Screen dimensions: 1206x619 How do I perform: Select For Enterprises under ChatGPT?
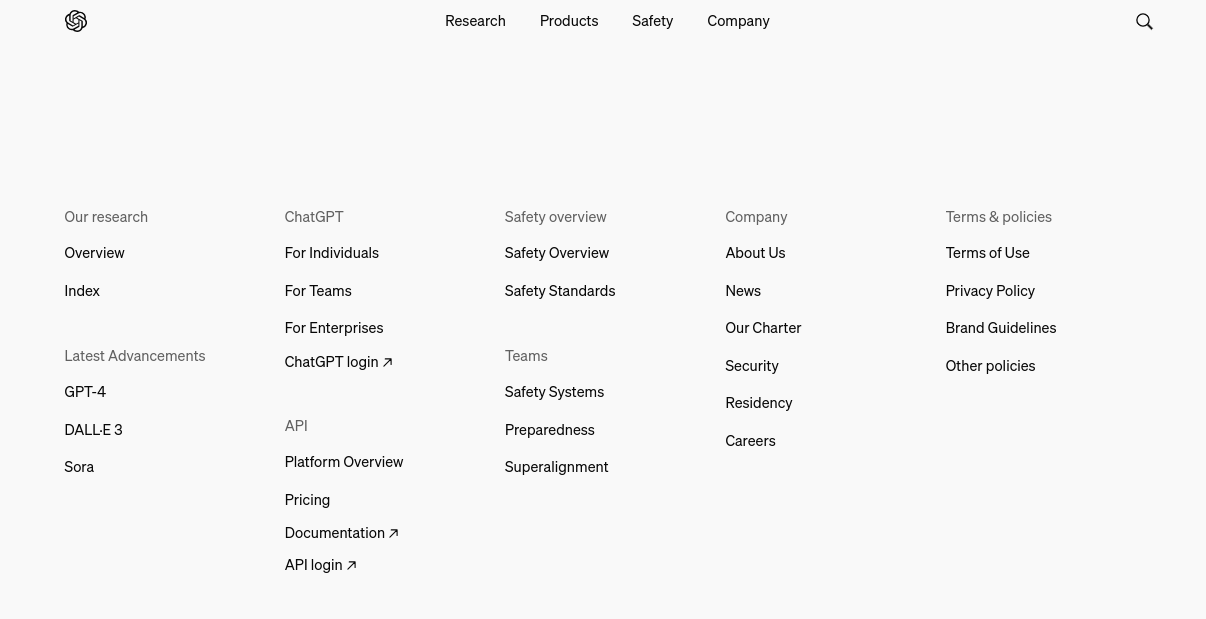334,328
